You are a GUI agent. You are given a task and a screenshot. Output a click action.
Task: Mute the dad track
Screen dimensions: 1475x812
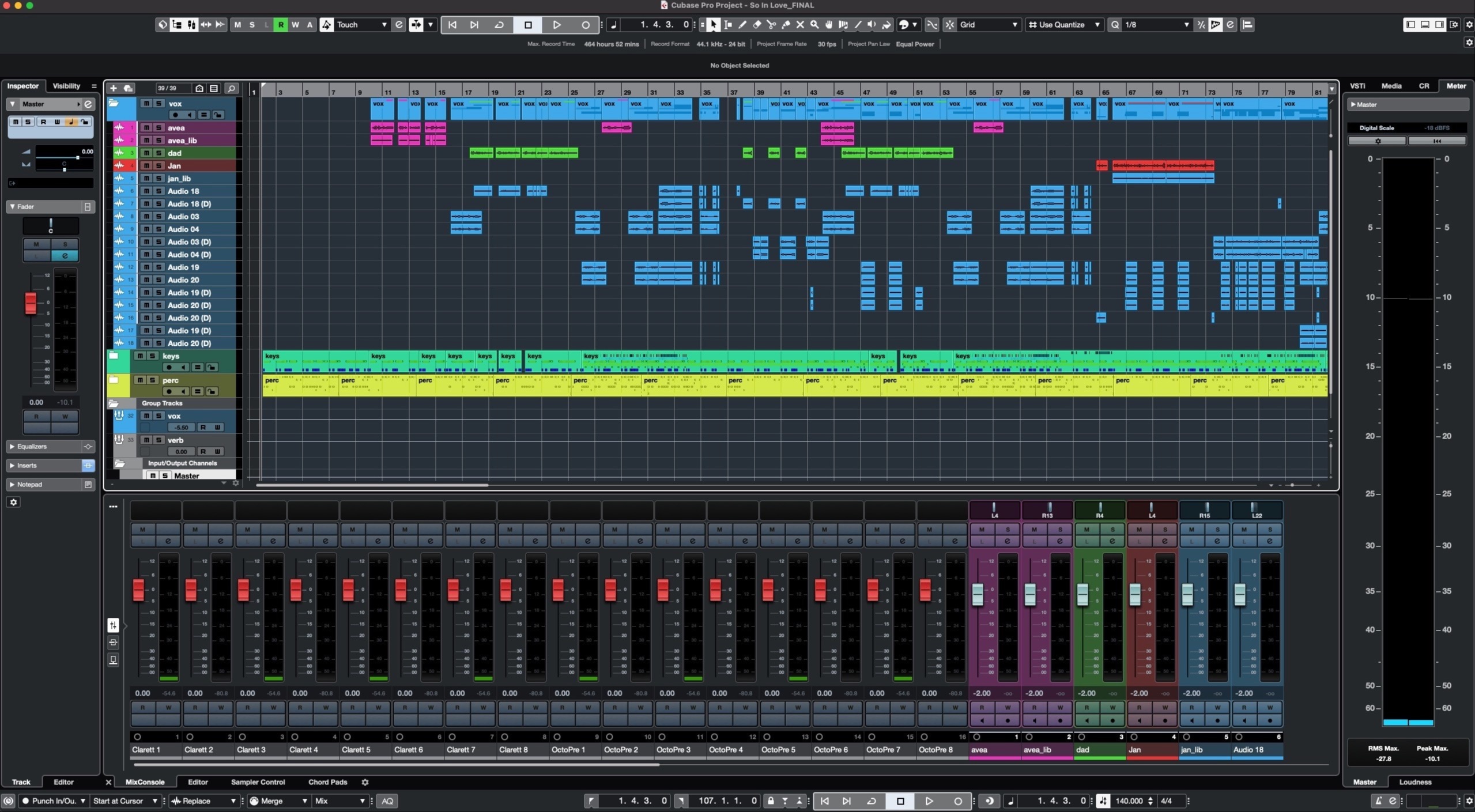pyautogui.click(x=146, y=153)
